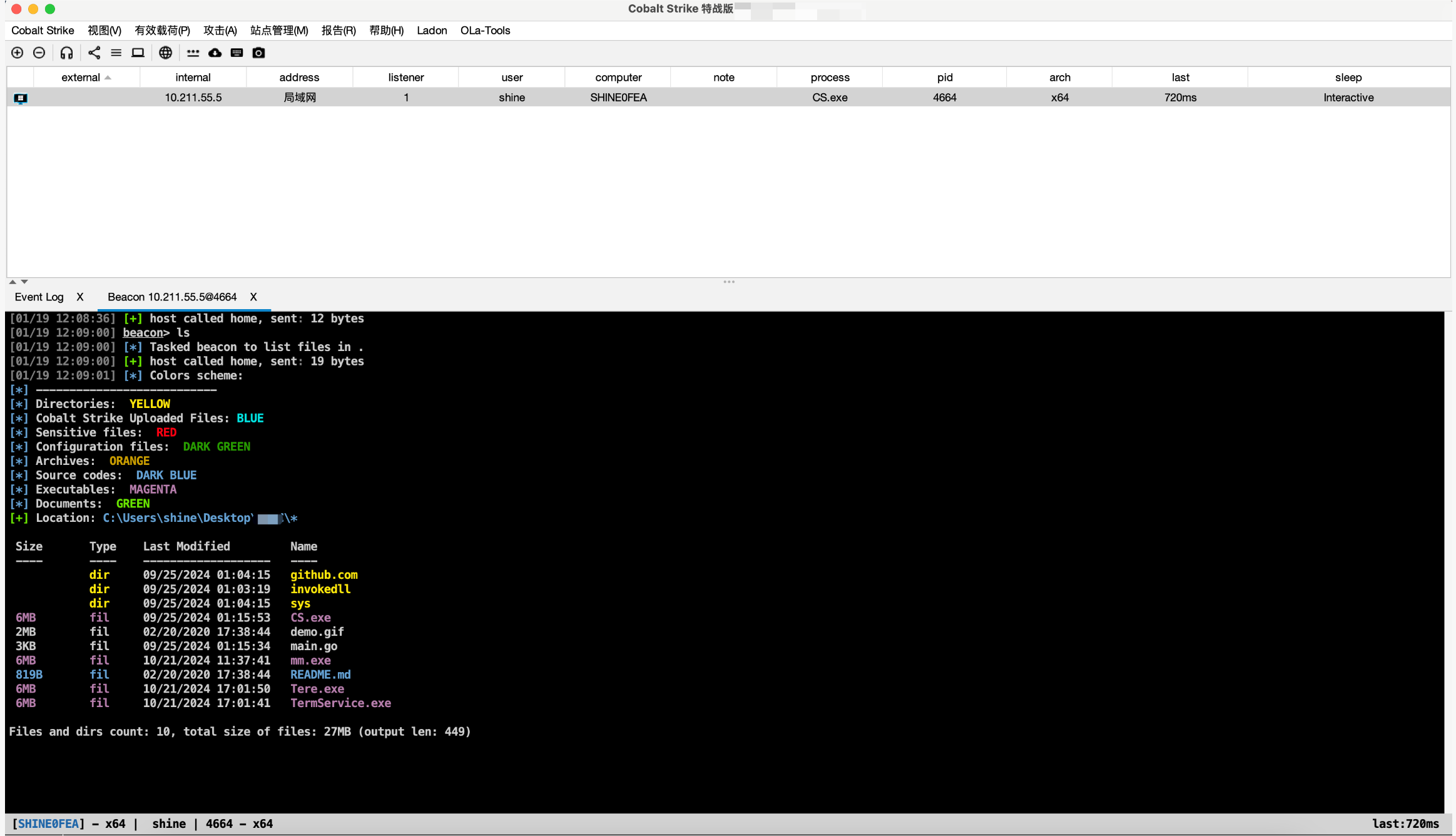Sort by the sleep column header
The height and width of the screenshot is (836, 1456).
[x=1348, y=78]
